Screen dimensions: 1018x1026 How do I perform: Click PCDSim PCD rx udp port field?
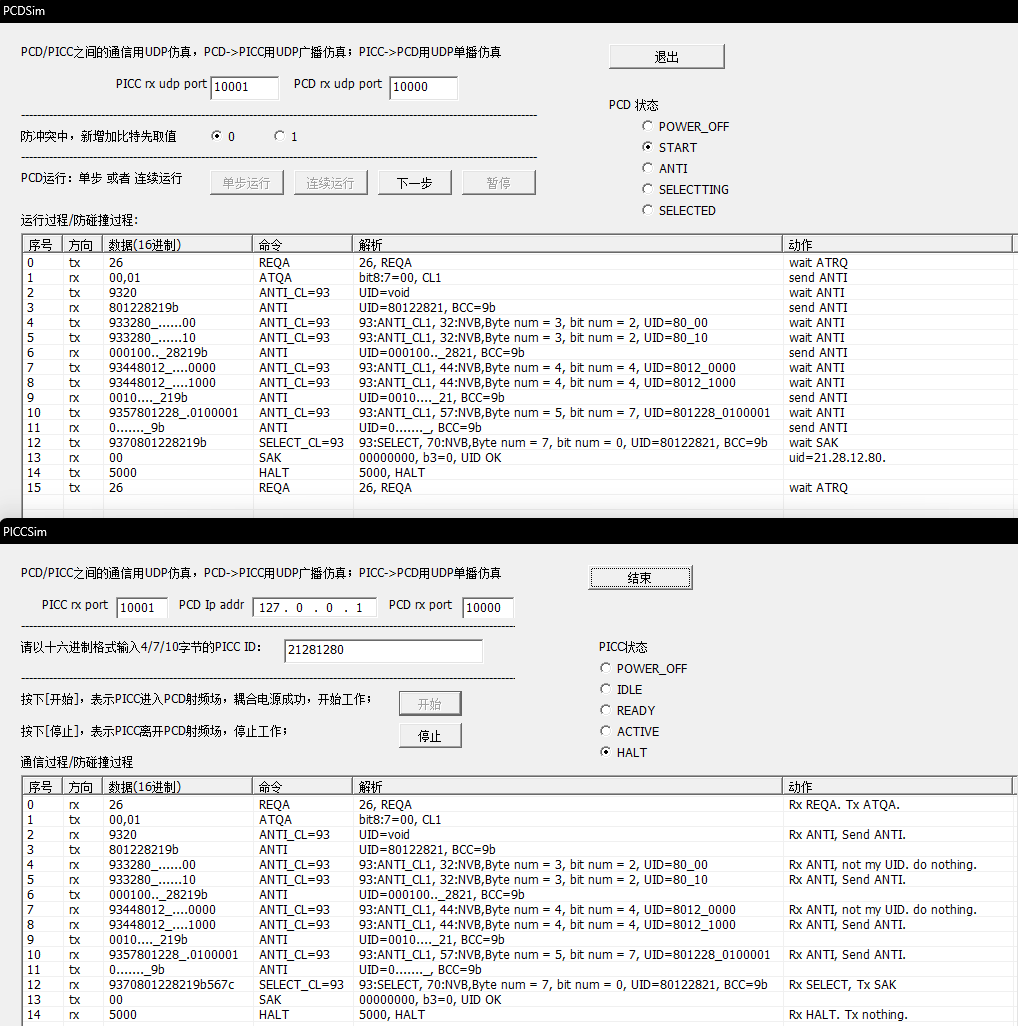[422, 88]
